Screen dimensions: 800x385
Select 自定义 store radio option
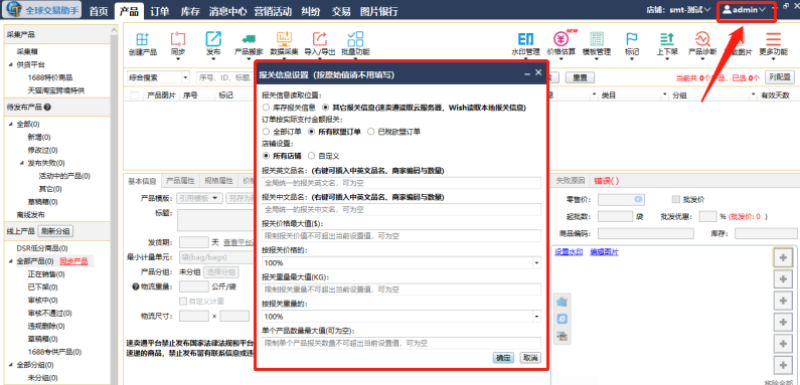312,156
